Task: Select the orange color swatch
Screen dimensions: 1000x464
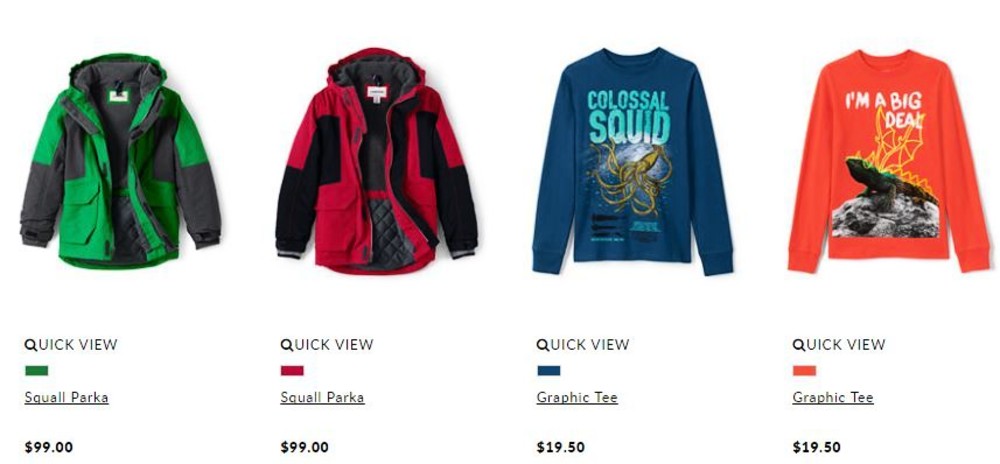Action: click(x=804, y=370)
